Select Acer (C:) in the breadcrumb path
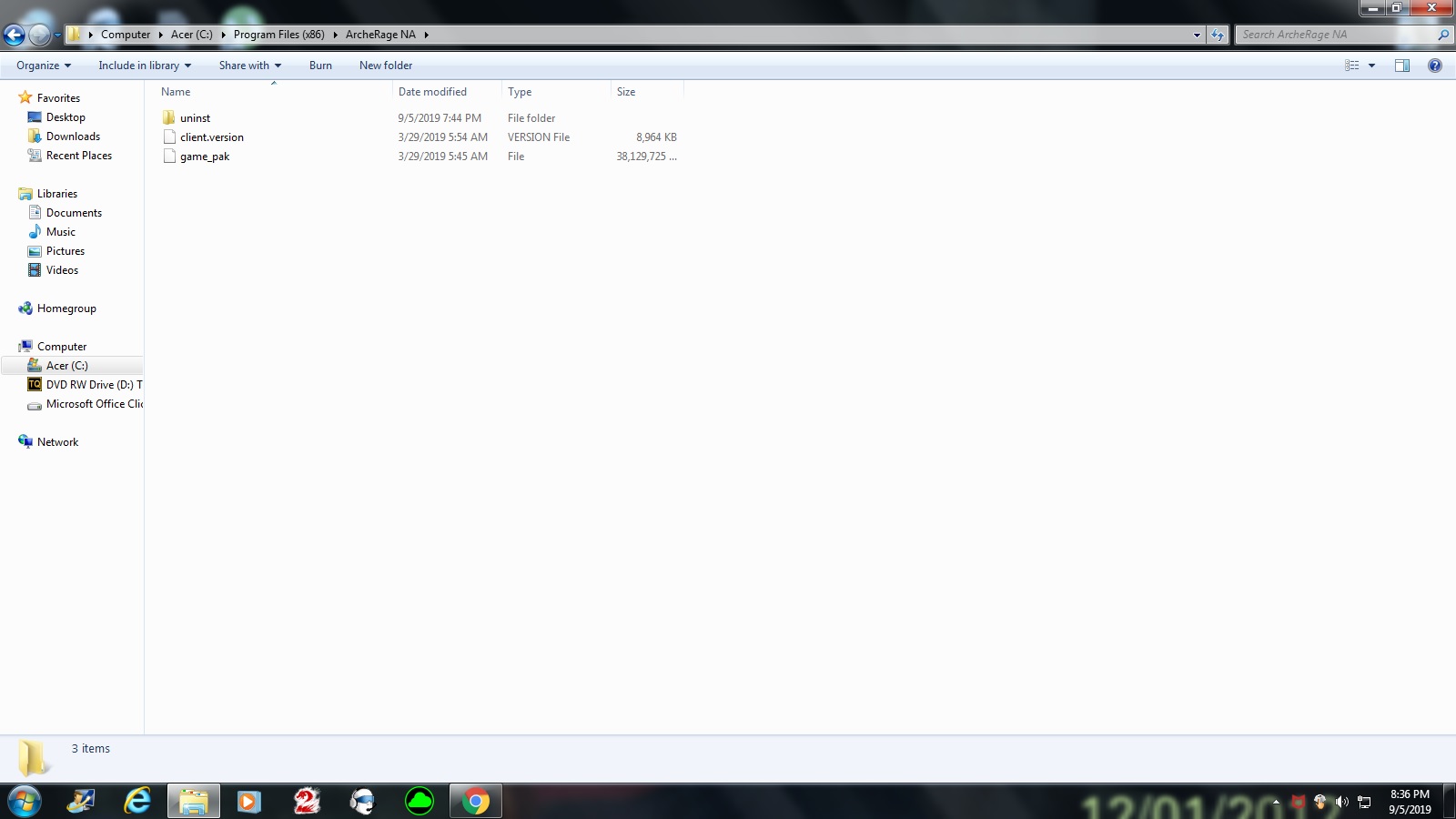1456x819 pixels. click(191, 35)
